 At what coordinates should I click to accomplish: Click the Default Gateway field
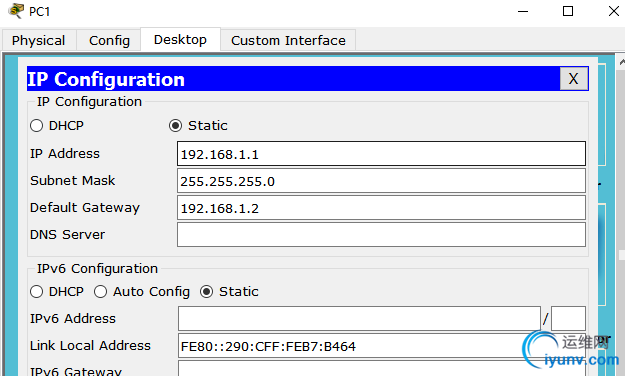click(x=381, y=207)
